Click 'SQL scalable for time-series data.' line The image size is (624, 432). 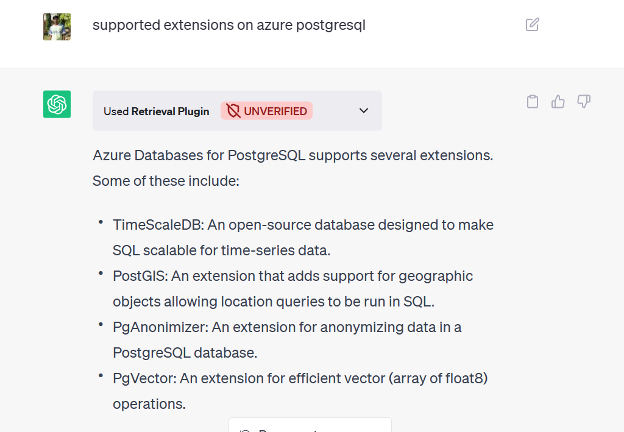[x=221, y=250]
